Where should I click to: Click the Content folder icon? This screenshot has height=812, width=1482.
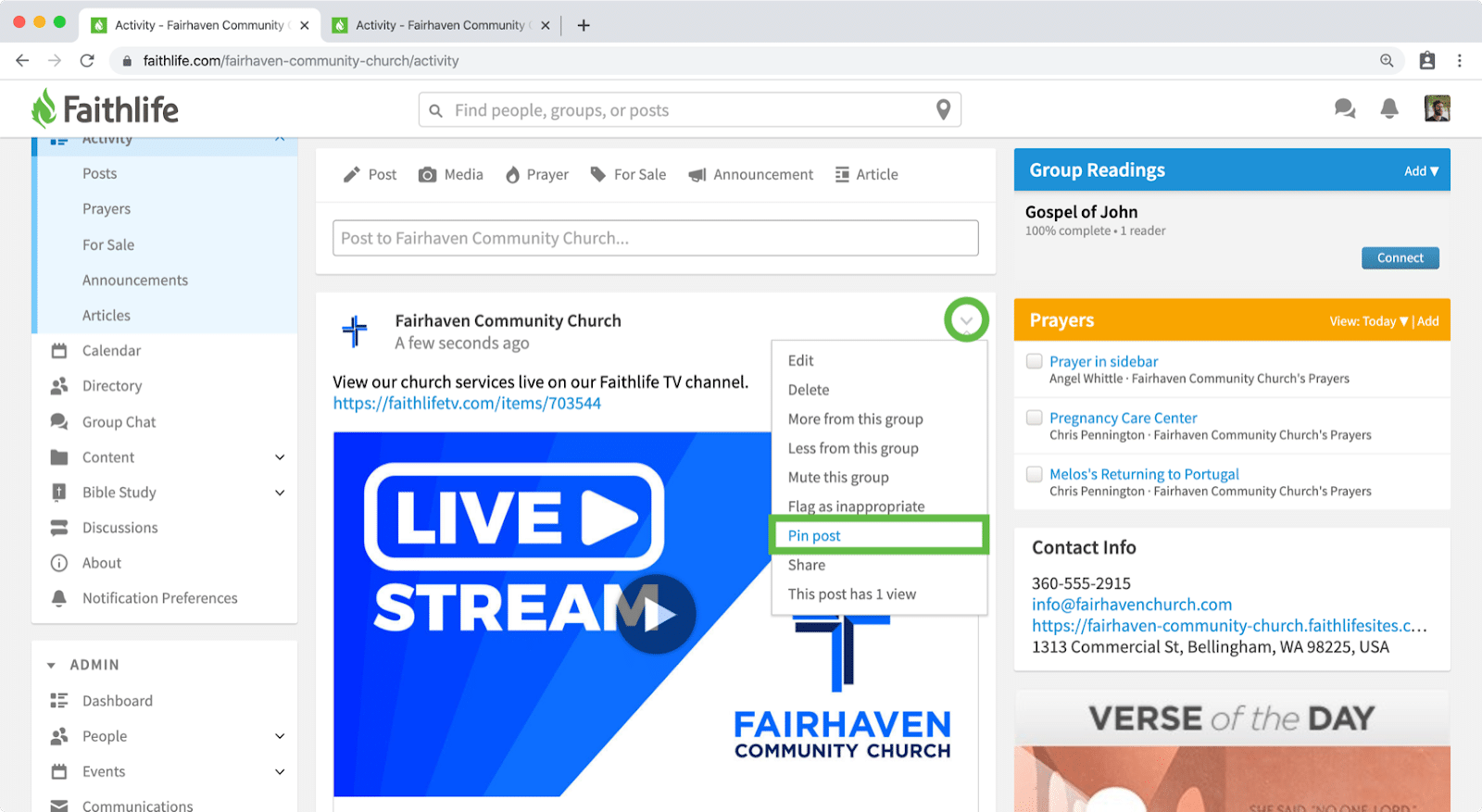(59, 457)
